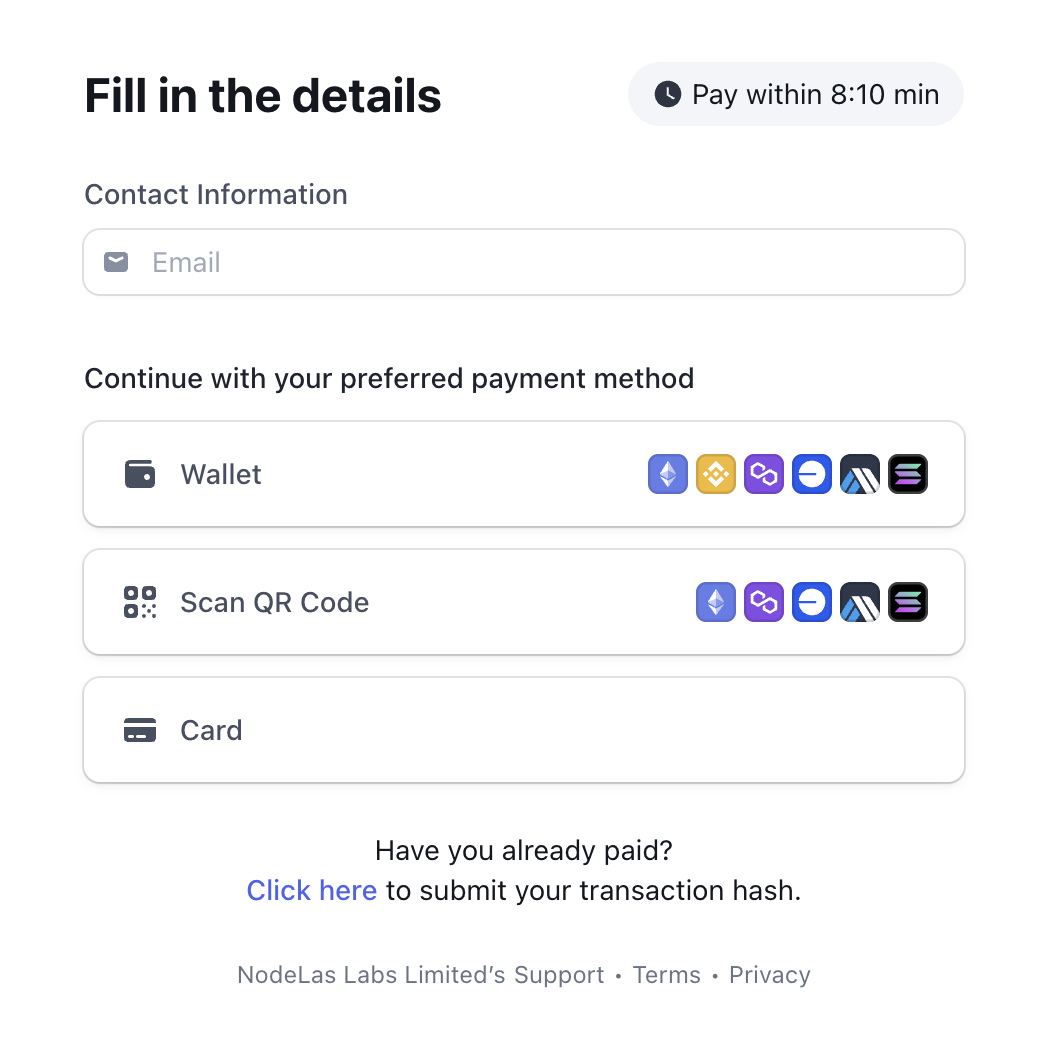Select Arbitrum in the Wallet payment row
The height and width of the screenshot is (1058, 1056).
(860, 474)
